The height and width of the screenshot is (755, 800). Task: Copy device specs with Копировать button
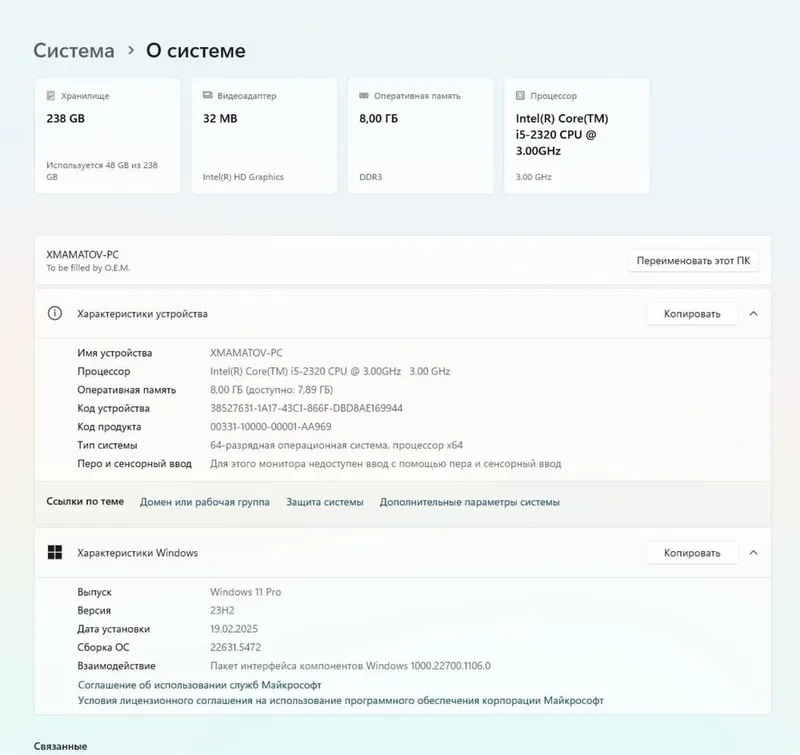click(692, 314)
